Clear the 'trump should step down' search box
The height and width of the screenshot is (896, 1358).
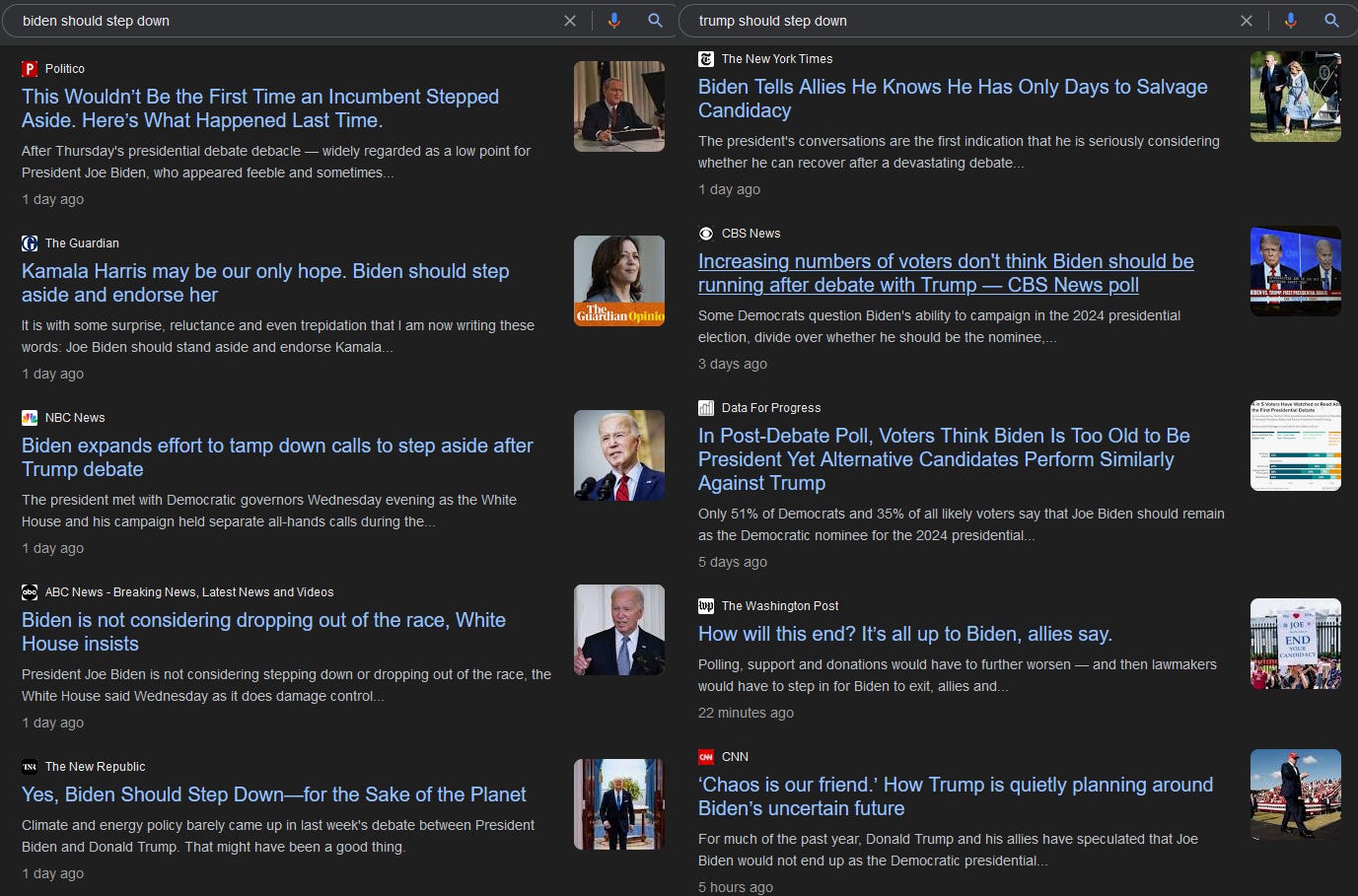pos(1247,21)
